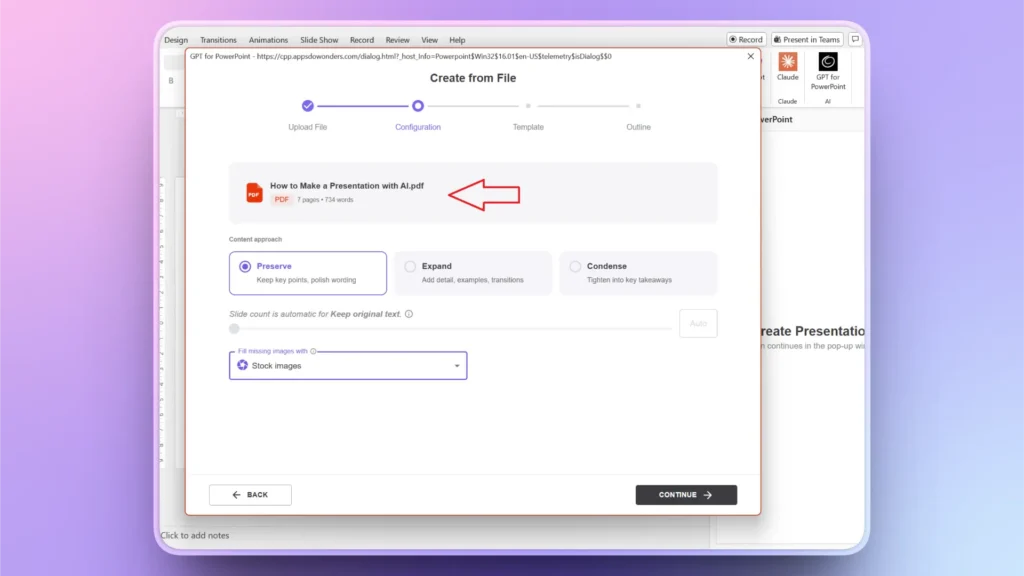Close the GPT for PowerPoint dialog
This screenshot has width=1024, height=576.
(x=750, y=56)
